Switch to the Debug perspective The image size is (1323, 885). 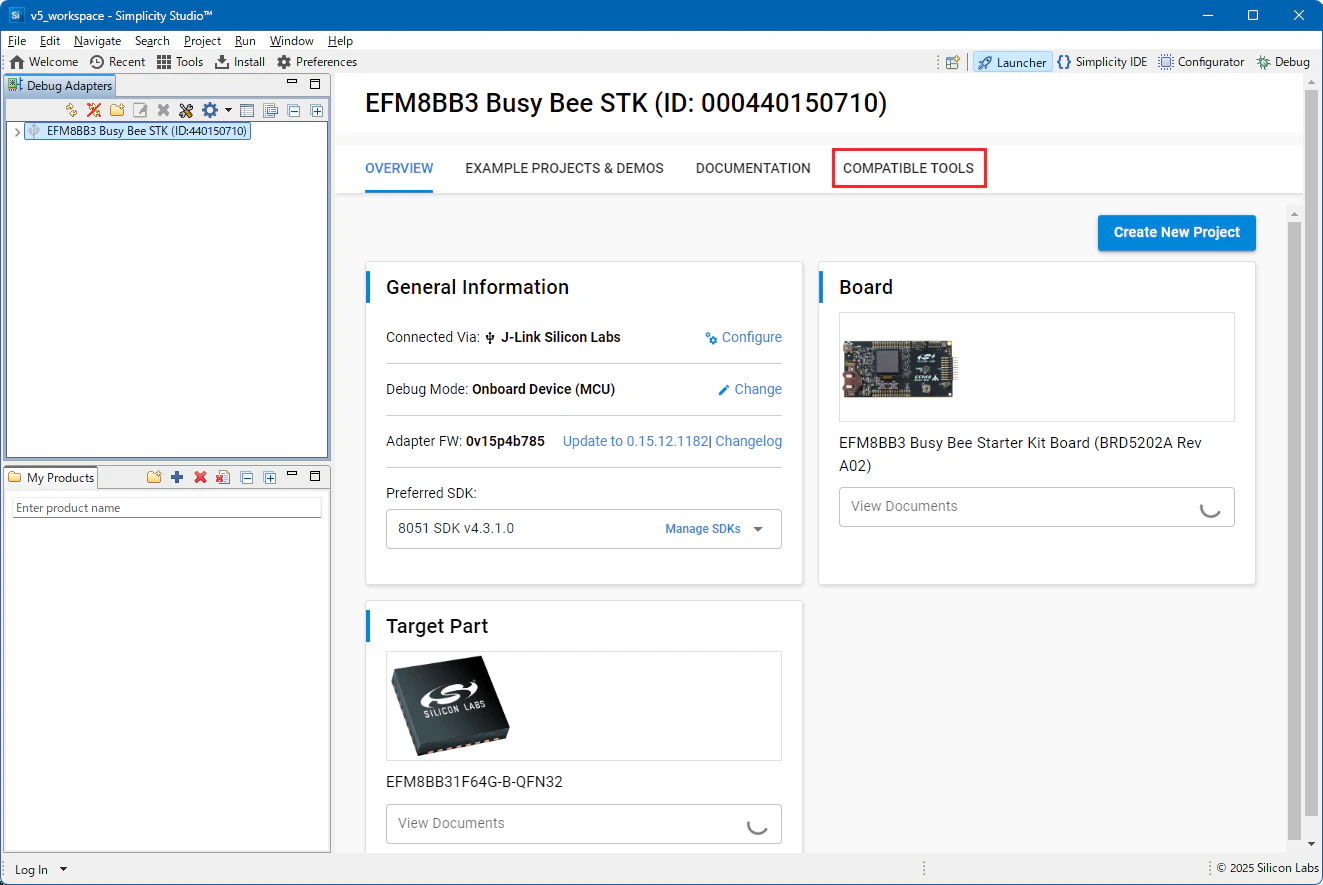point(1283,62)
